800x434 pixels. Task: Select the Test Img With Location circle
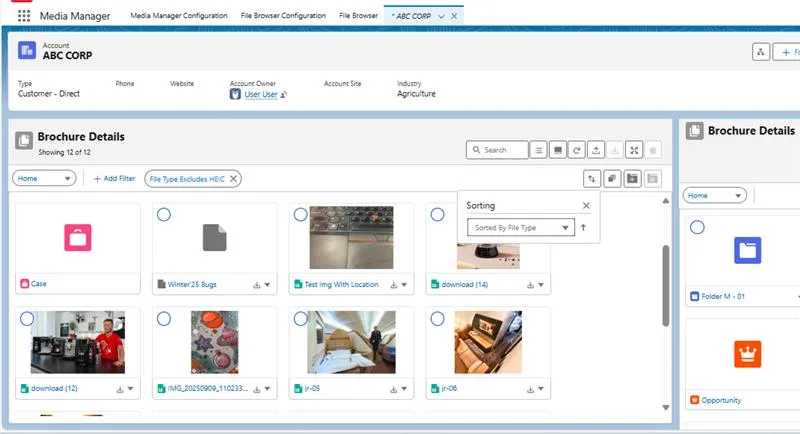(301, 215)
